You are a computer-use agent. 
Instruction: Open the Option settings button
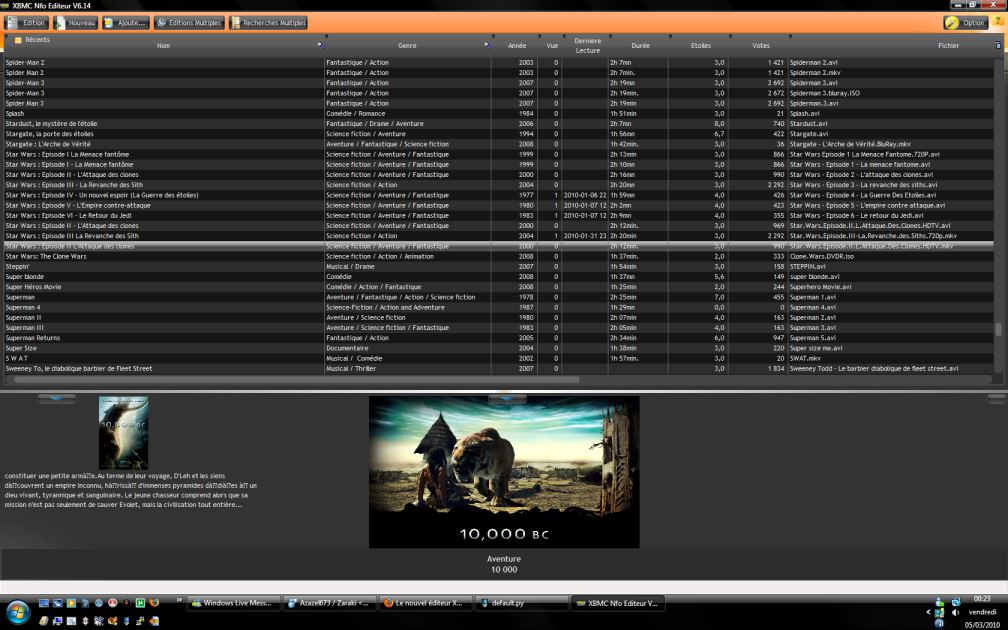point(966,22)
